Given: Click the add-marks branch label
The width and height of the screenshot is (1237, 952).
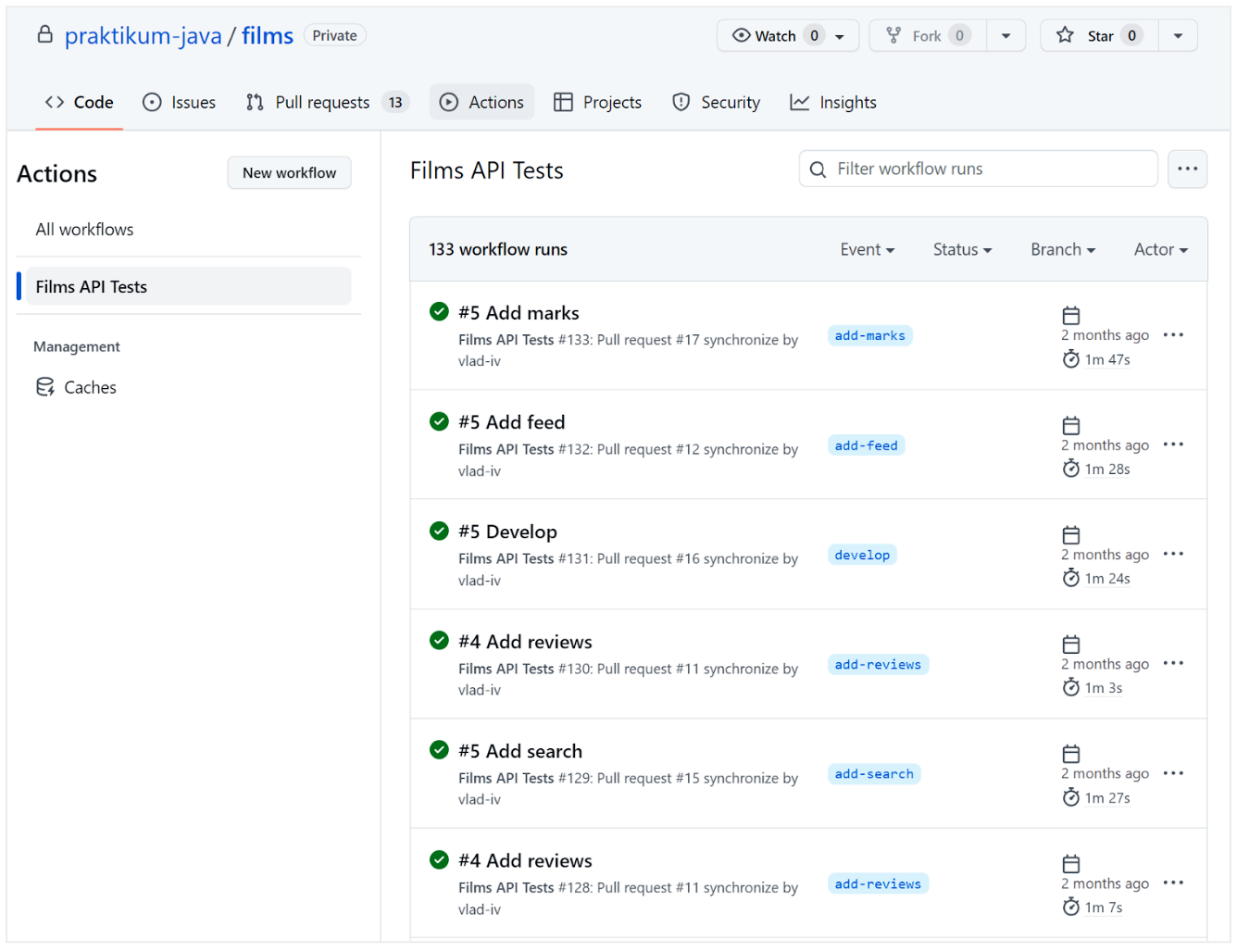Looking at the screenshot, I should point(870,335).
